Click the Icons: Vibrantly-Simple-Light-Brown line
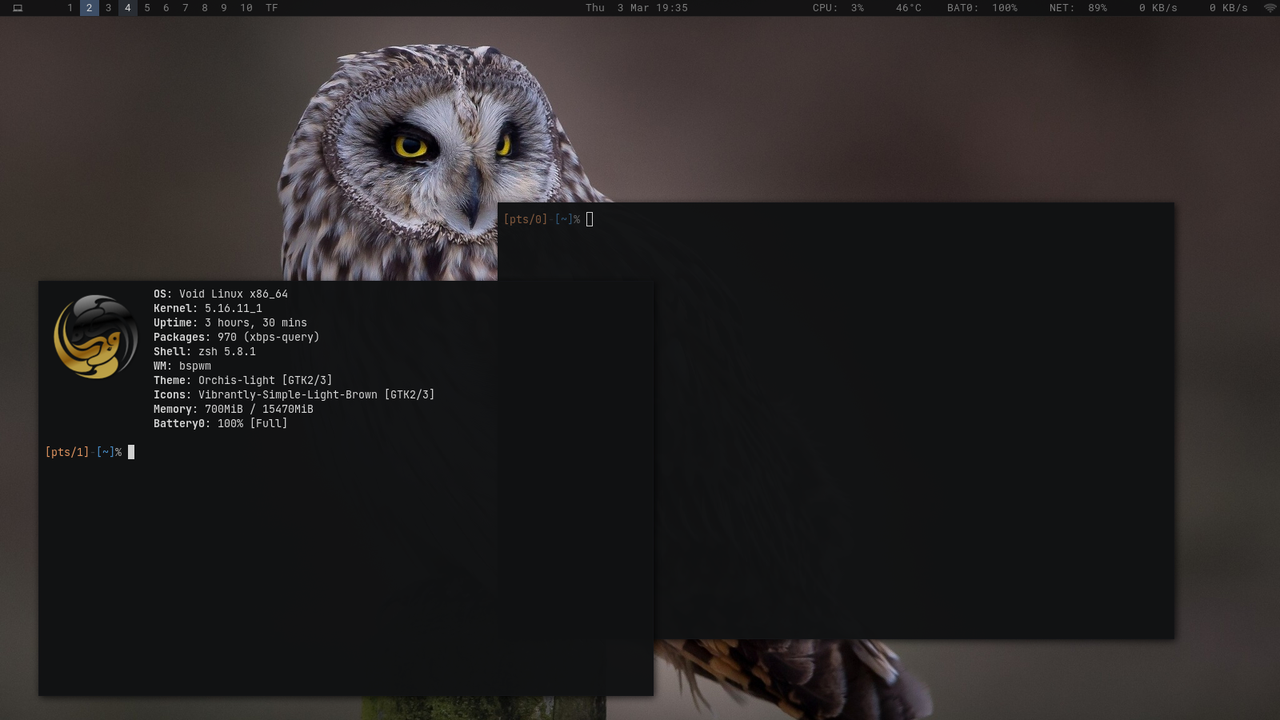Image resolution: width=1280 pixels, height=720 pixels. [x=294, y=395]
